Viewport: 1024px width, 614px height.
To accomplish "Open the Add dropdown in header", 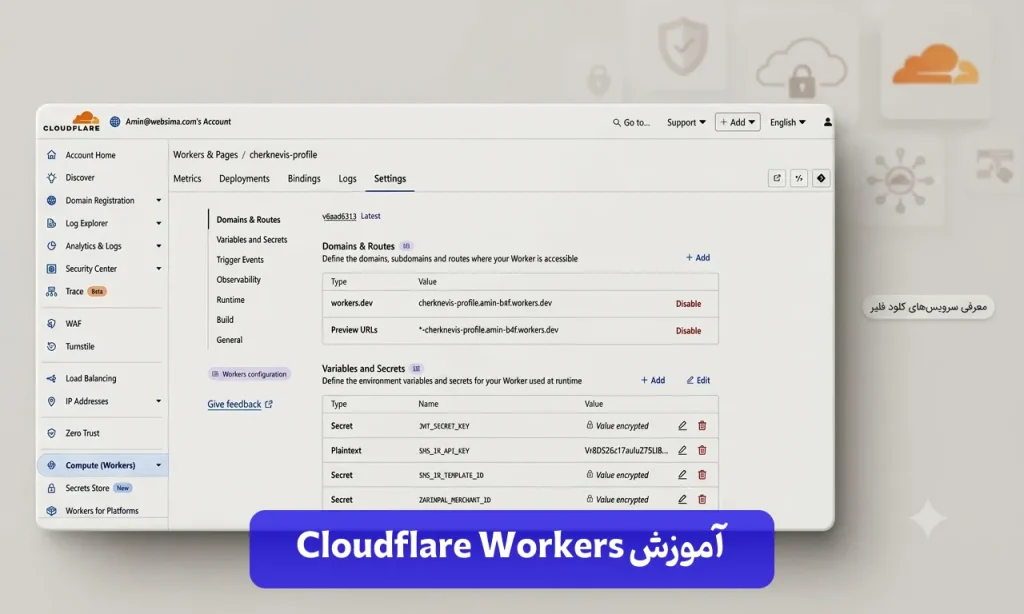I will coord(737,122).
